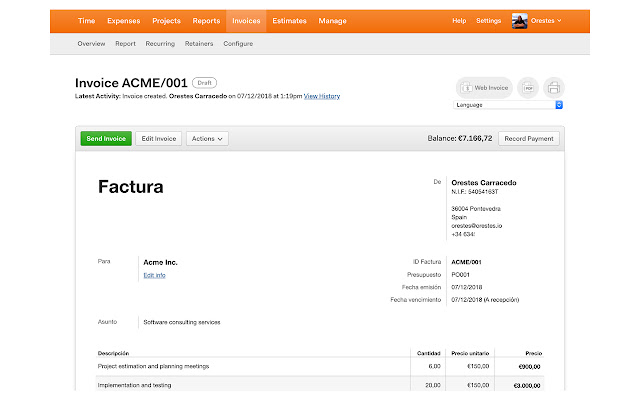Switch to the Time tab
This screenshot has height=400, width=640.
pyautogui.click(x=87, y=20)
